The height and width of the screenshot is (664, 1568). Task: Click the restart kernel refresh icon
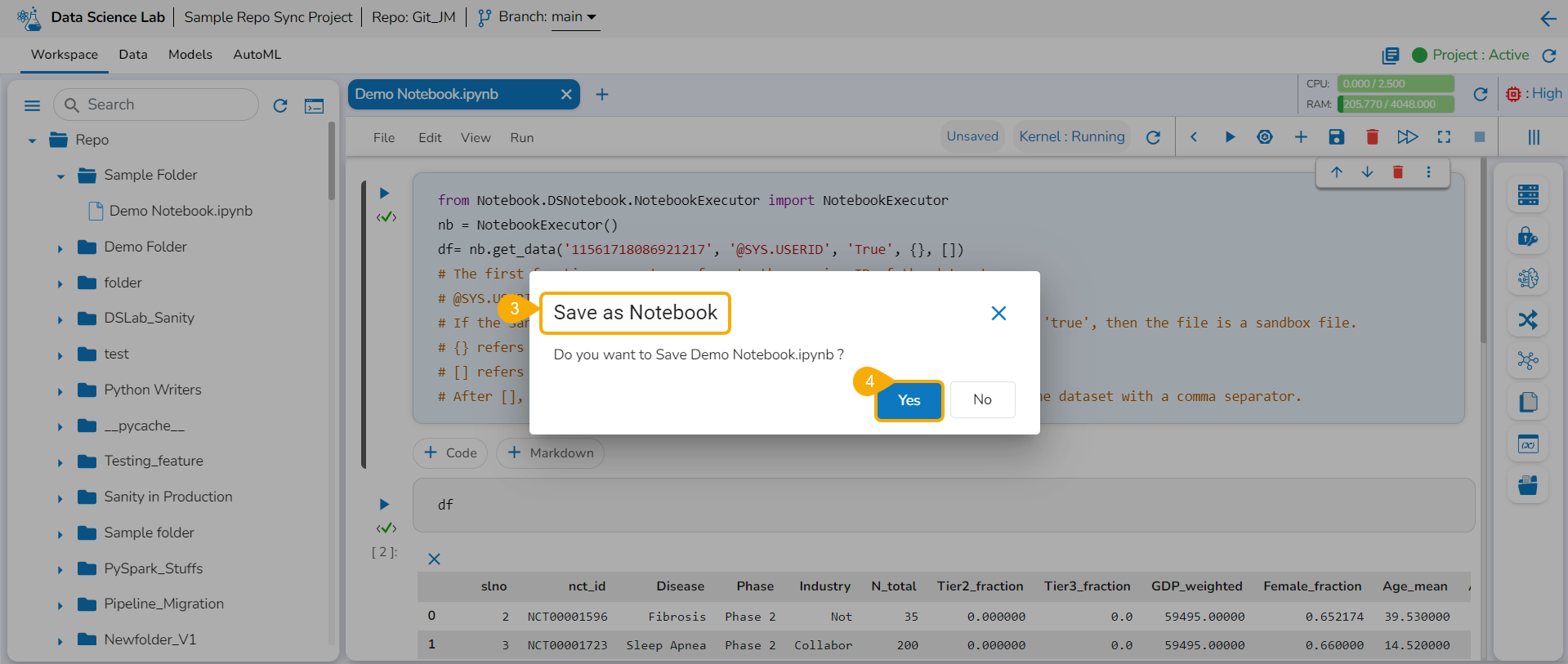1153,137
